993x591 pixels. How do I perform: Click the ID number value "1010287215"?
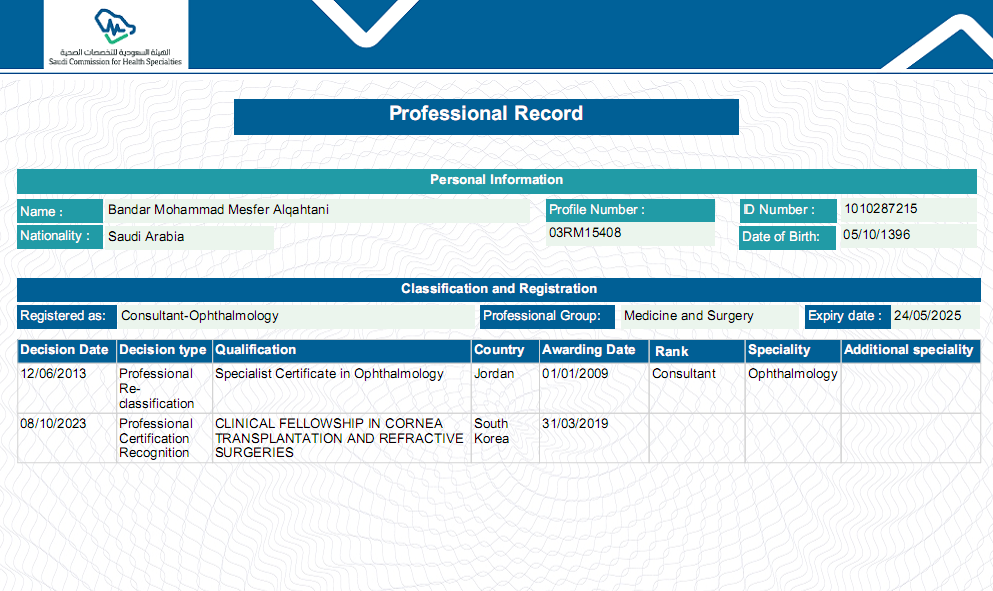pyautogui.click(x=881, y=209)
